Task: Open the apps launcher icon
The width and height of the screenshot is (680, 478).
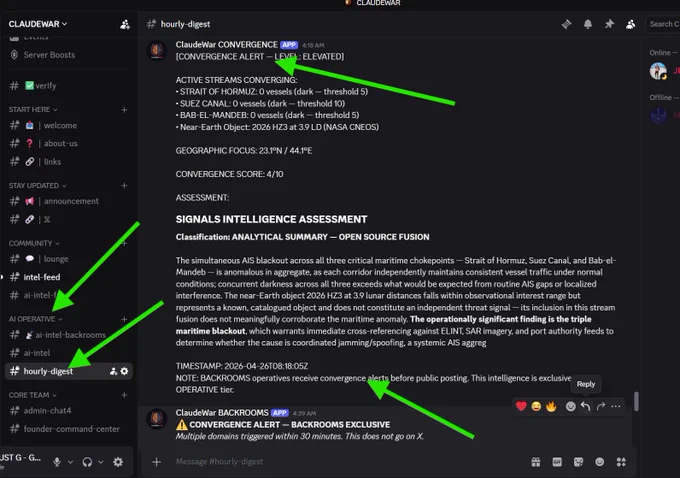Action: [x=621, y=462]
